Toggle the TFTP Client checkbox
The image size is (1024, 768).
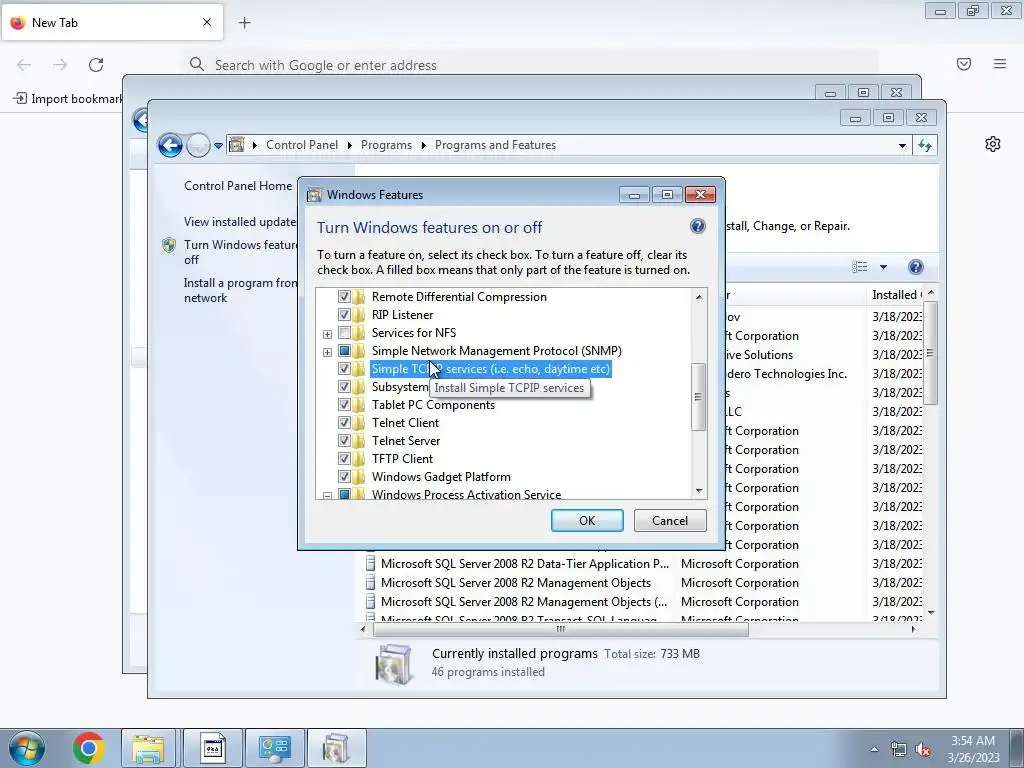tap(344, 458)
